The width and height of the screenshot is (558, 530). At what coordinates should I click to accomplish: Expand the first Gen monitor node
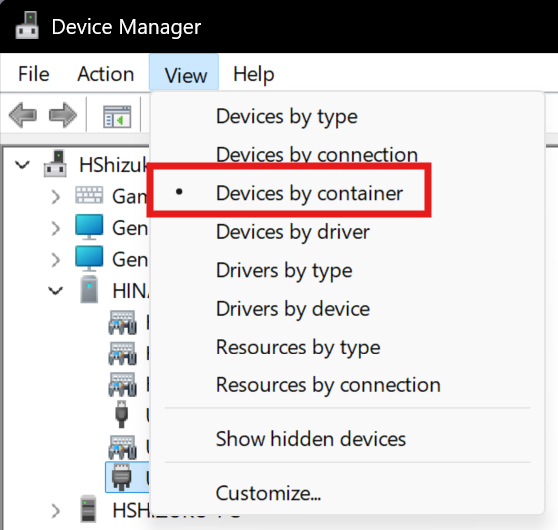[x=56, y=228]
